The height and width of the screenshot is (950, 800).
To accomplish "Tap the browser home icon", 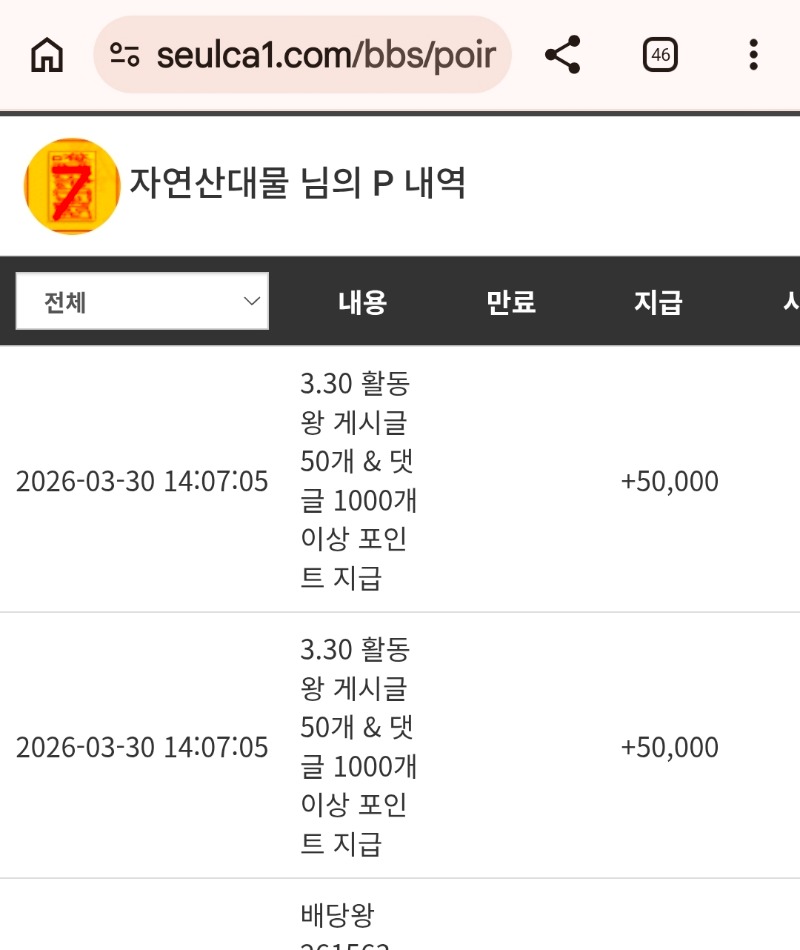I will click(x=47, y=55).
